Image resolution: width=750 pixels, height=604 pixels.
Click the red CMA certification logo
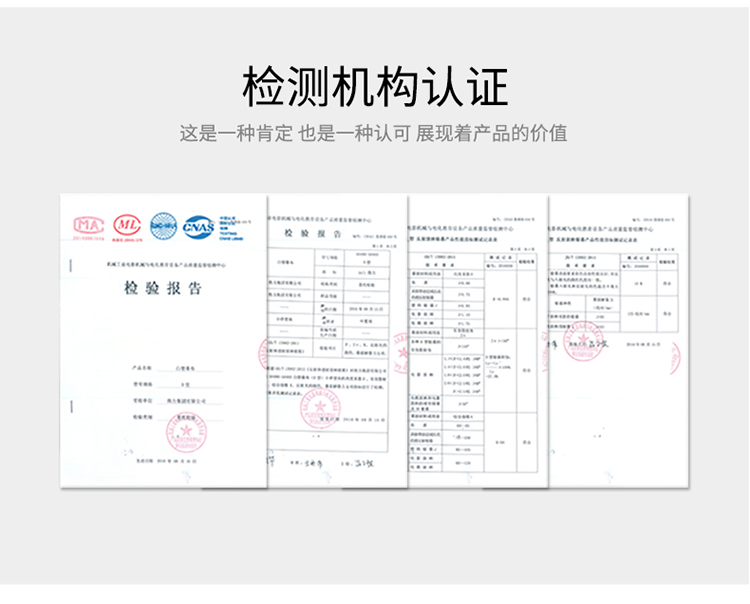(x=90, y=226)
